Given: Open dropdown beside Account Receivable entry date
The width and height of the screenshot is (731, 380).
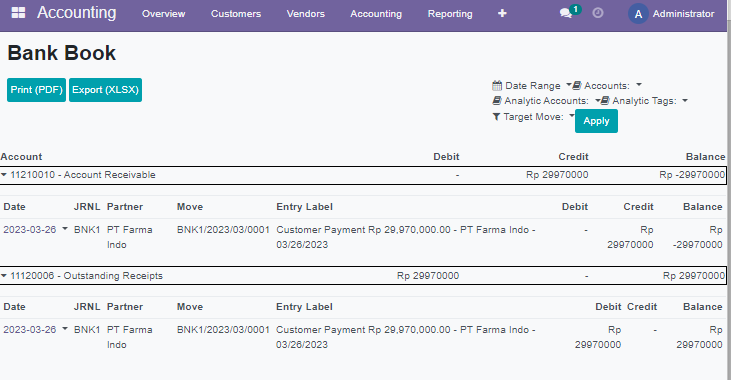Looking at the screenshot, I should (x=65, y=229).
